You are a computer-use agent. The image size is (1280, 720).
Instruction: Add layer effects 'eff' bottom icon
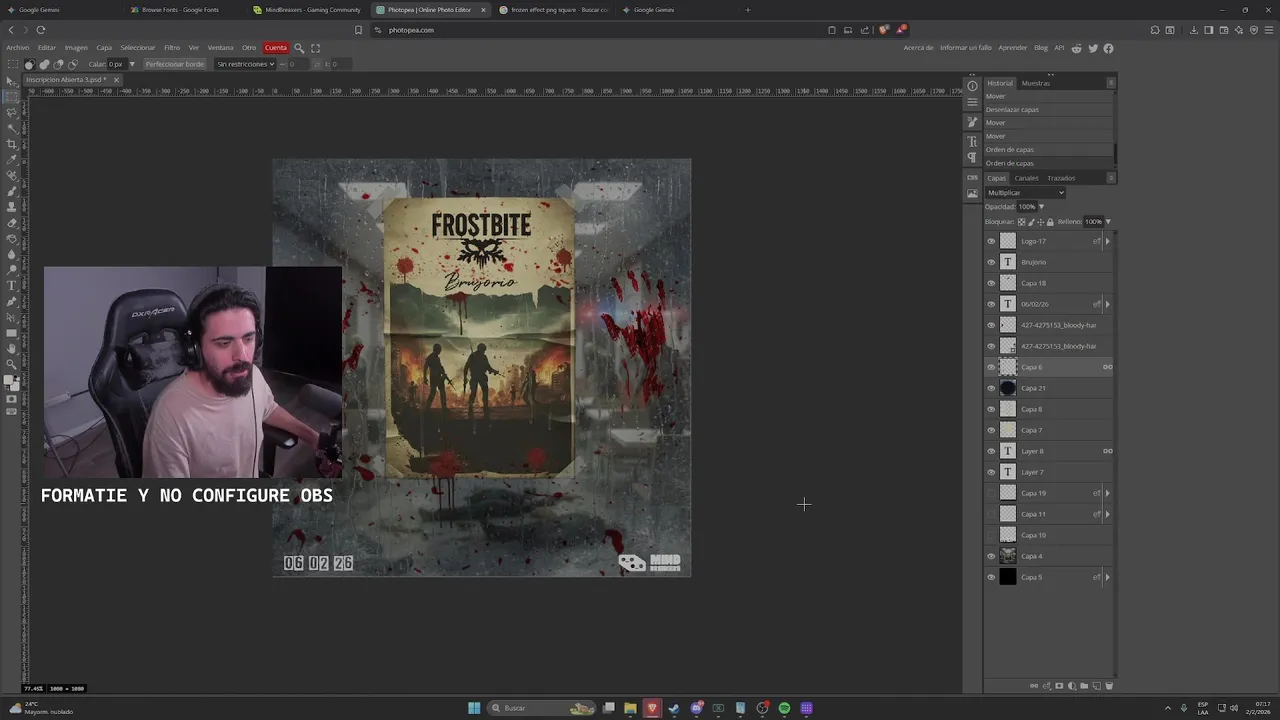tap(1046, 686)
